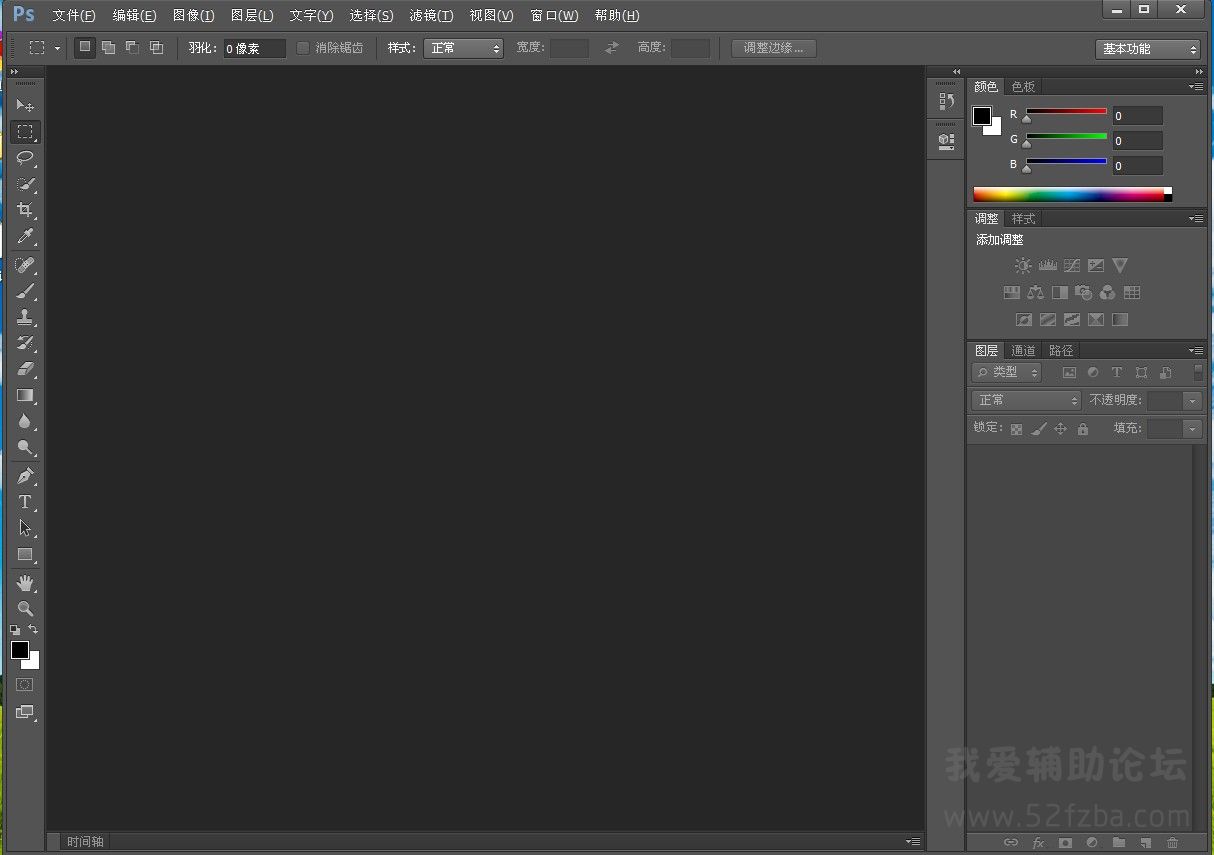The image size is (1214, 855).
Task: Select the Crop tool
Action: (x=25, y=210)
